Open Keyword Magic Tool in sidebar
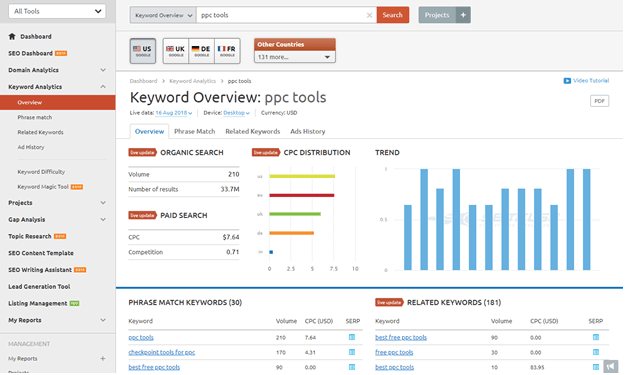This screenshot has height=375, width=628. click(43, 187)
